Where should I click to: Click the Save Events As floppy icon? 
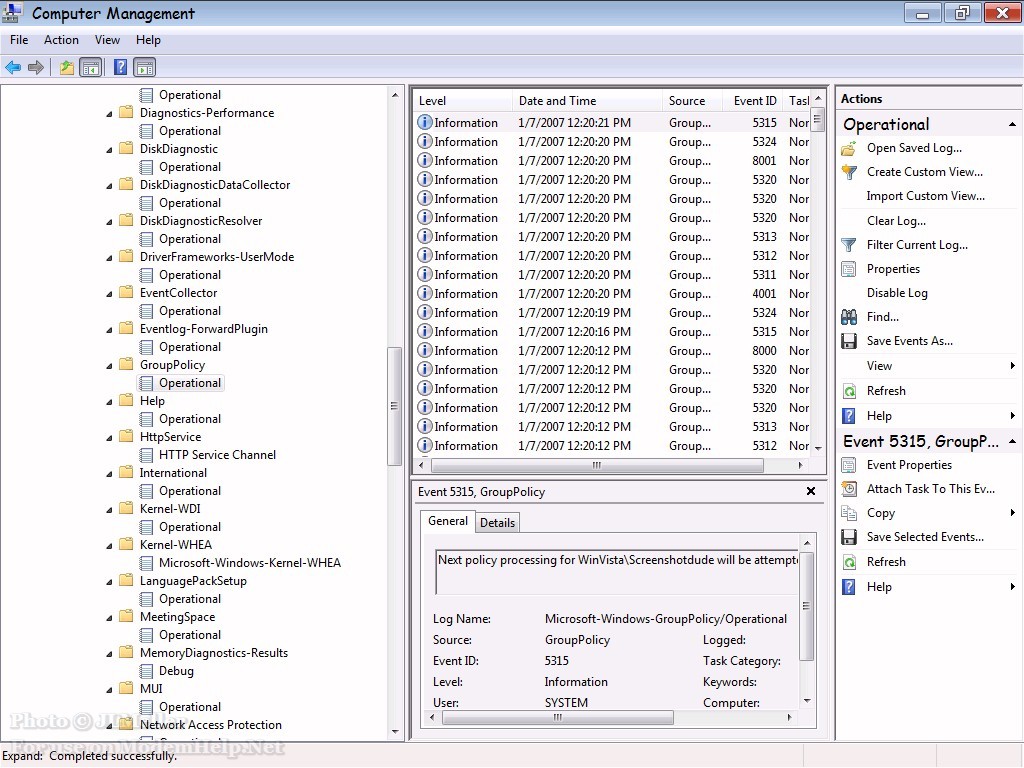(849, 341)
